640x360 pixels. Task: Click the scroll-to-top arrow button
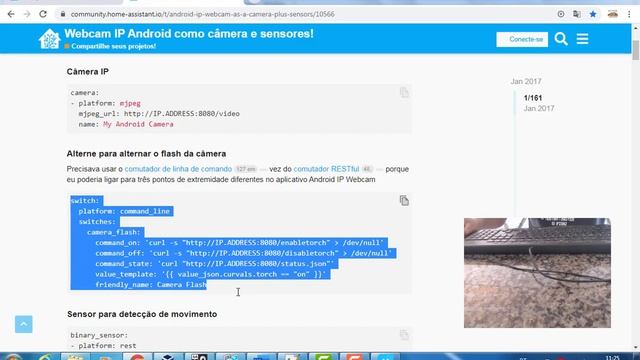coord(24,324)
